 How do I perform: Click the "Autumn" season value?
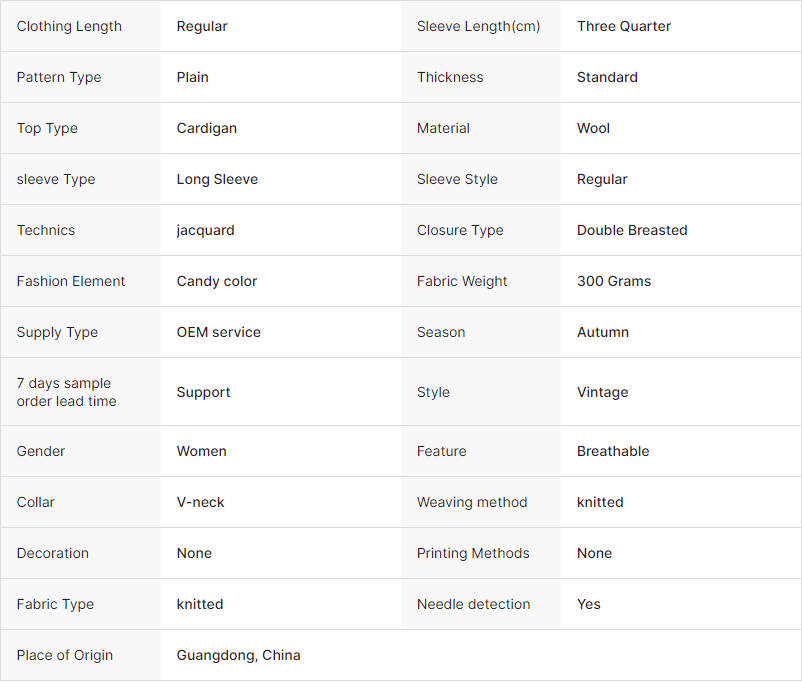603,332
